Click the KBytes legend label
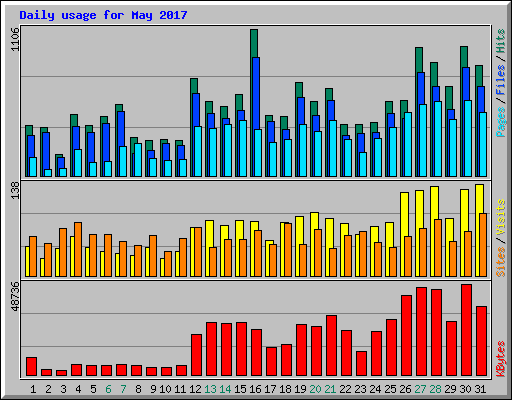Screen dimensions: 512x400 tap(501, 359)
